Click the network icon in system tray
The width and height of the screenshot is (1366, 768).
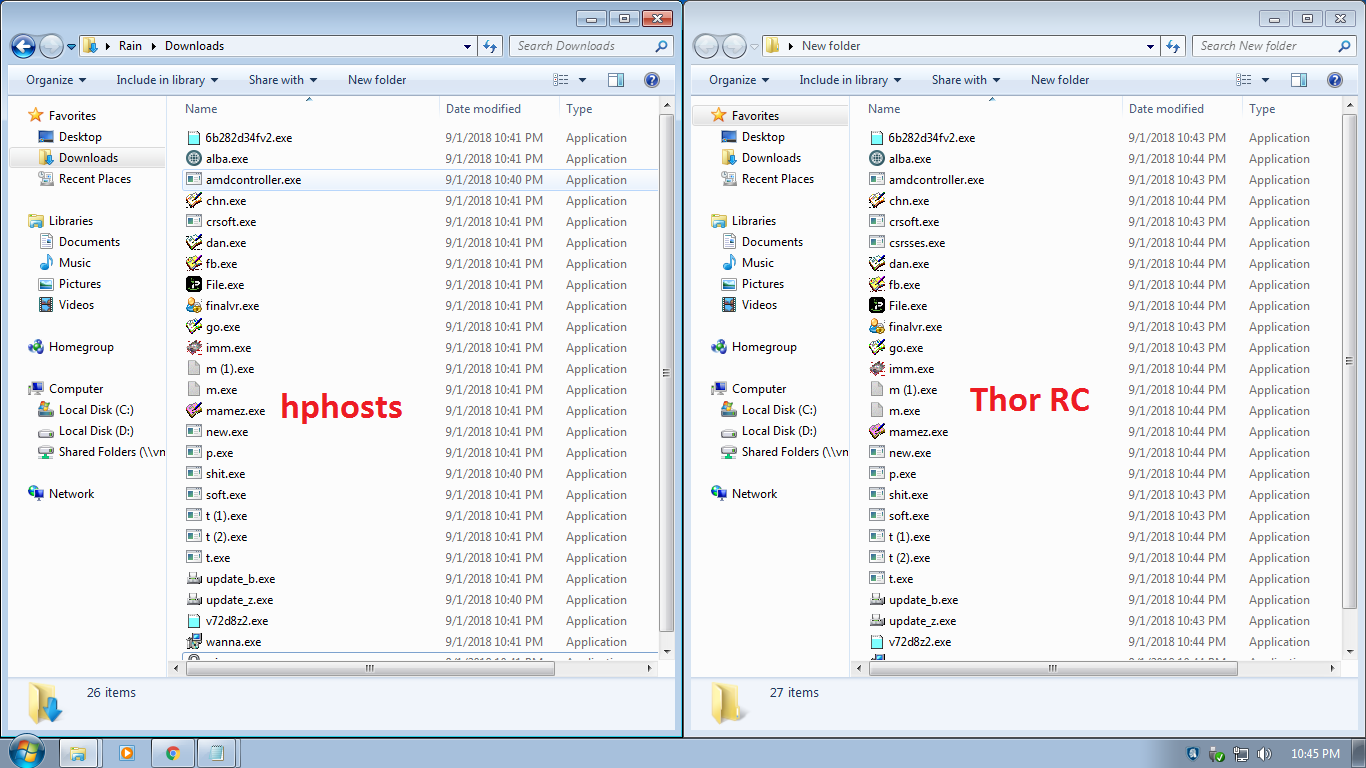[1241, 754]
